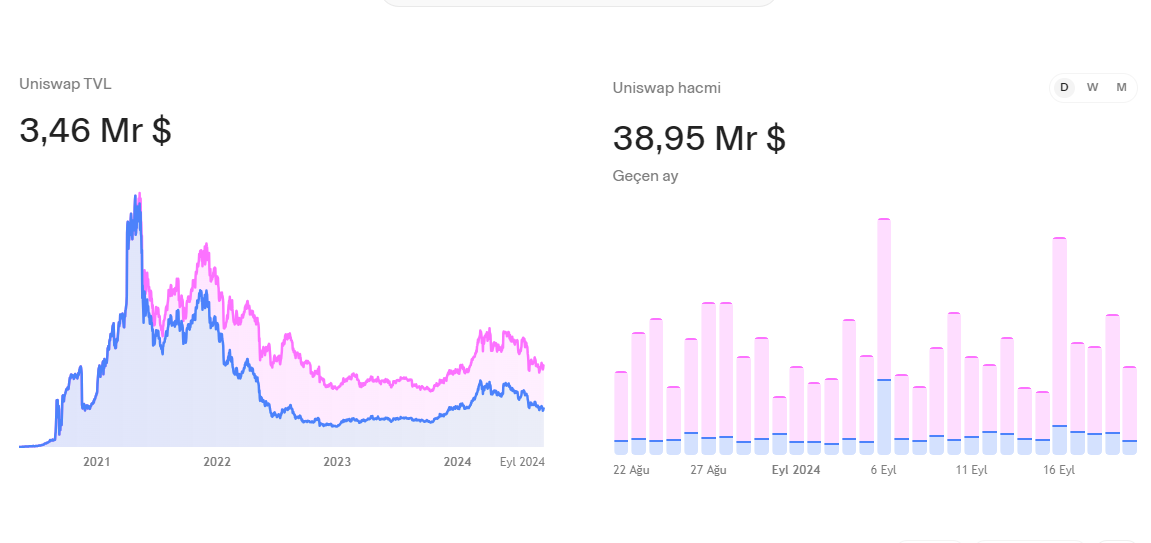Click the 3,46 Mr $ TVL value

pyautogui.click(x=95, y=130)
